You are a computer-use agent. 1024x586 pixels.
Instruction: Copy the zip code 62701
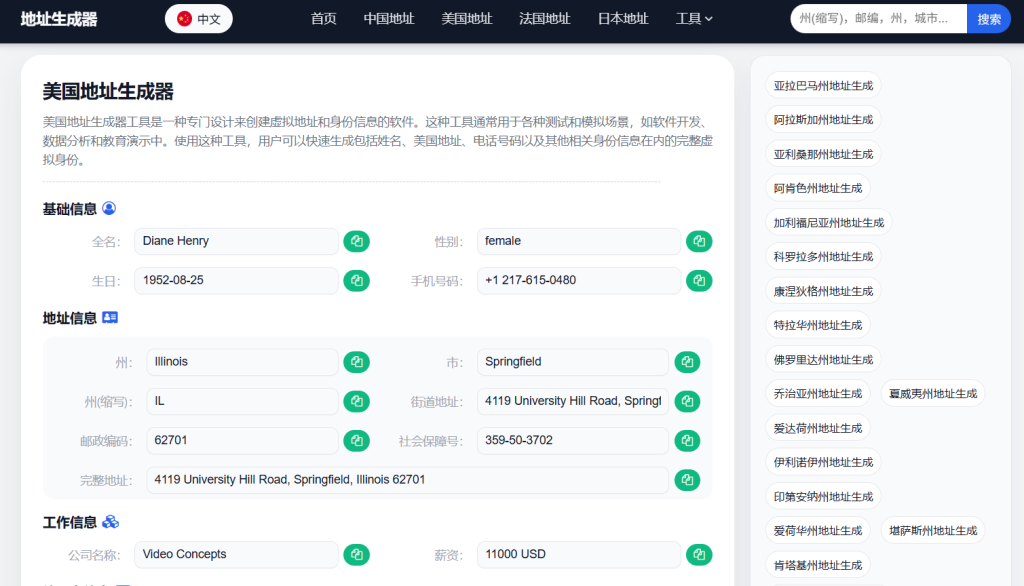pyautogui.click(x=356, y=440)
